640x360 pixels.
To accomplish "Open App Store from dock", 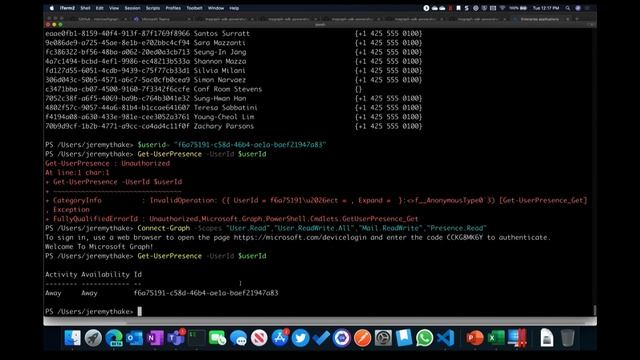I will tap(280, 338).
